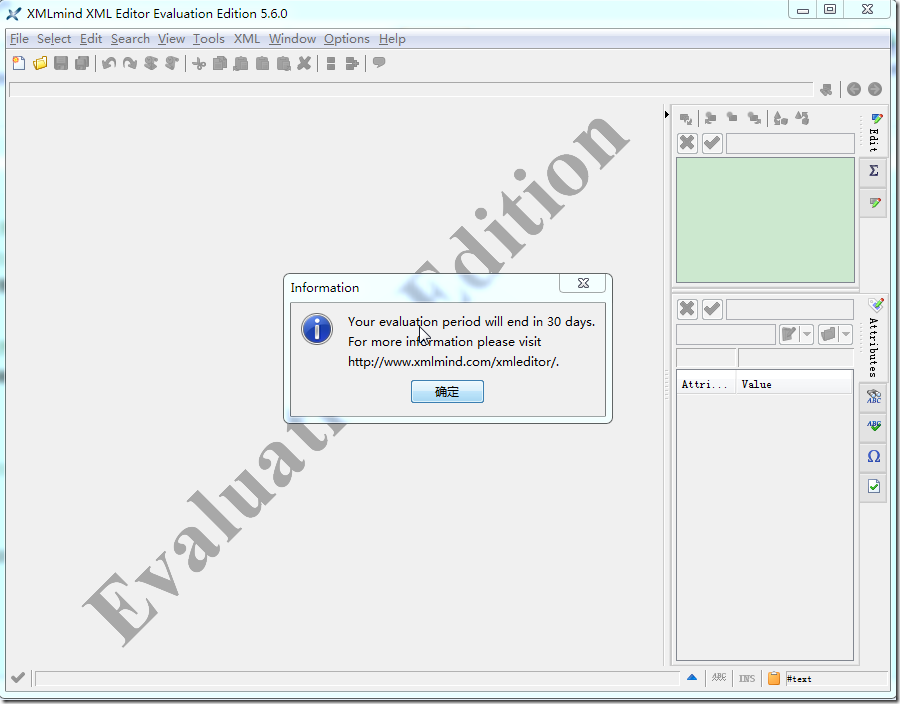Click the orange clipboard status icon
Screen dimensions: 900x704
(774, 678)
